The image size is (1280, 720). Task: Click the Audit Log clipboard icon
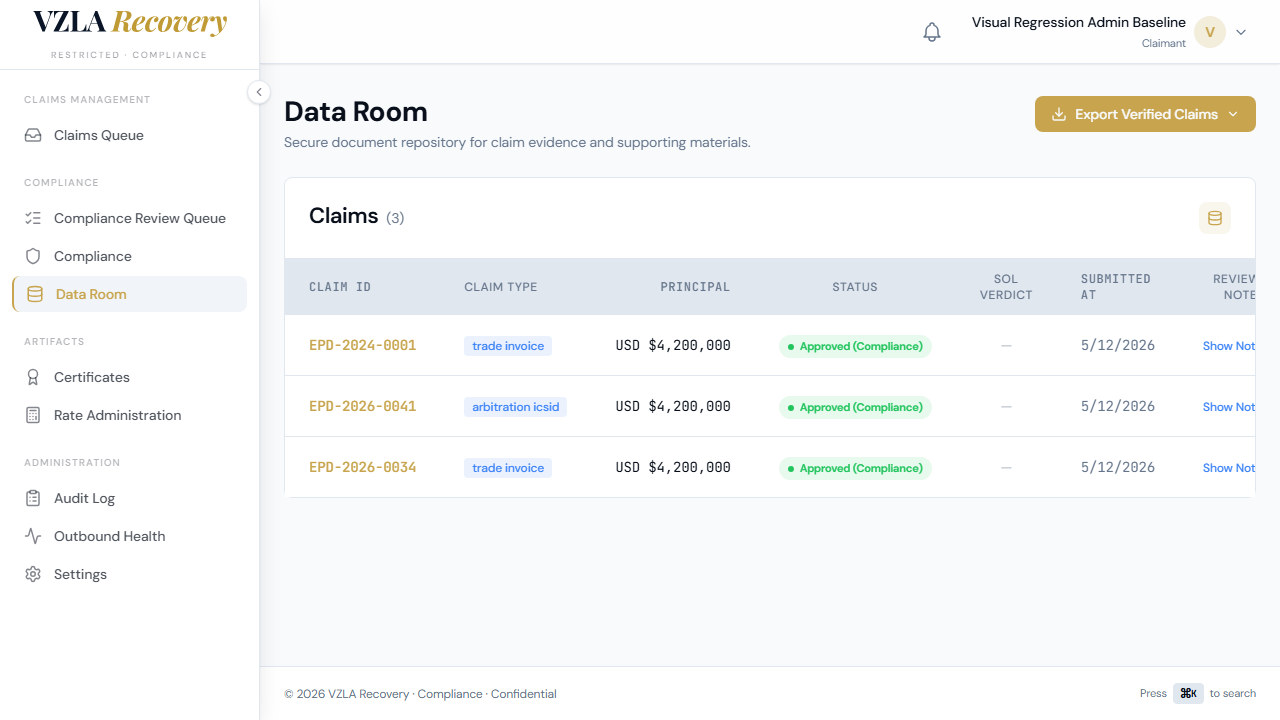point(33,498)
